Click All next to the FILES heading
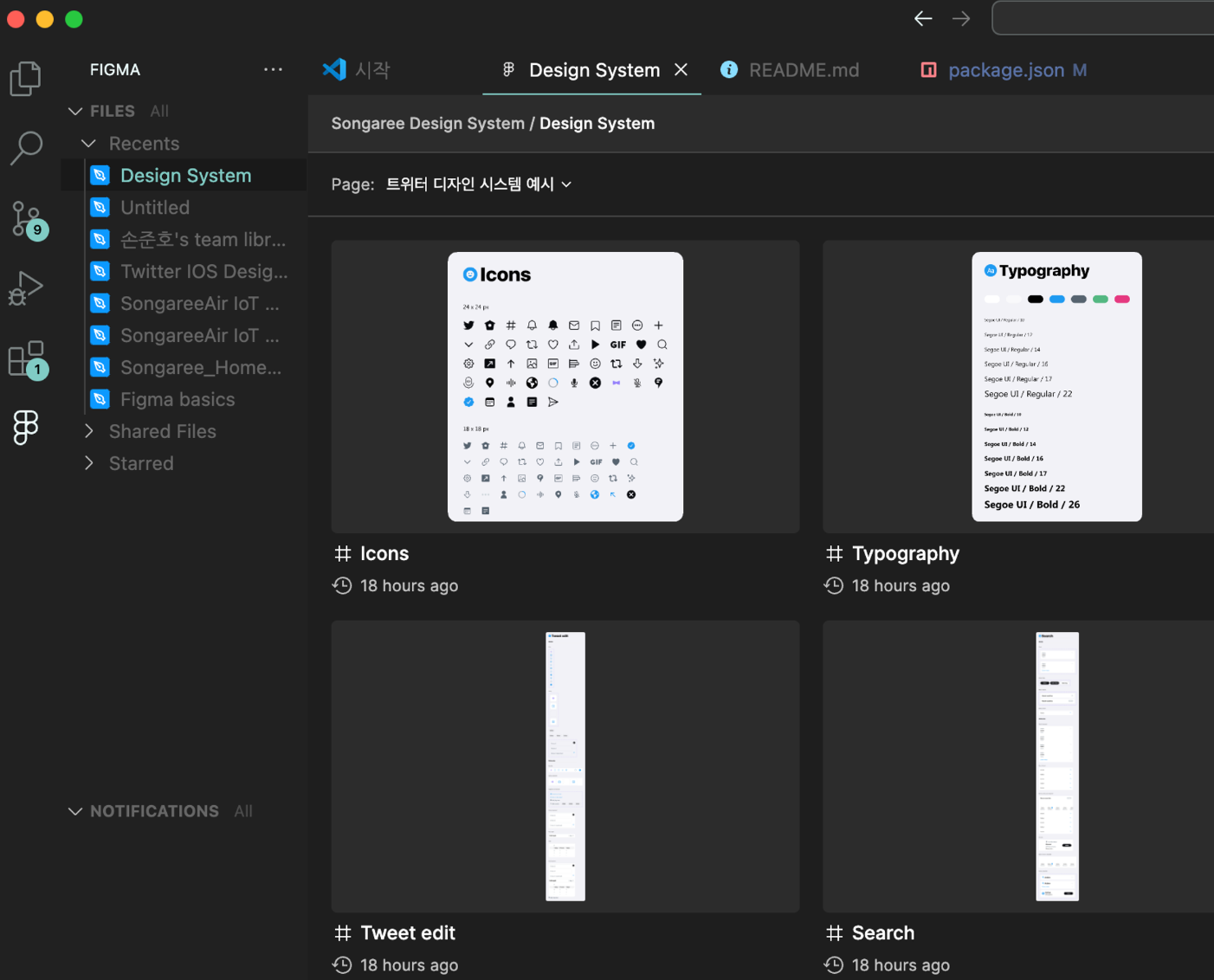This screenshot has height=980, width=1214. click(x=158, y=111)
